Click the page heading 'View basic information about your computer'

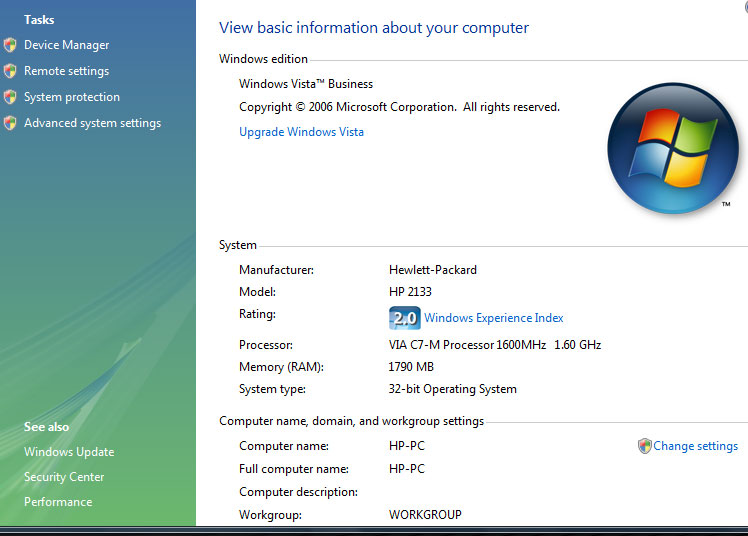[x=374, y=28]
